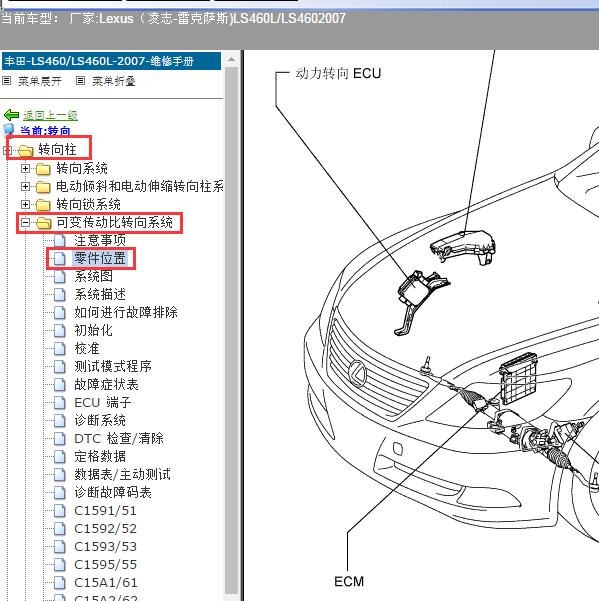Click the document icon beside 系统描述
599x601 pixels.
pos(59,294)
